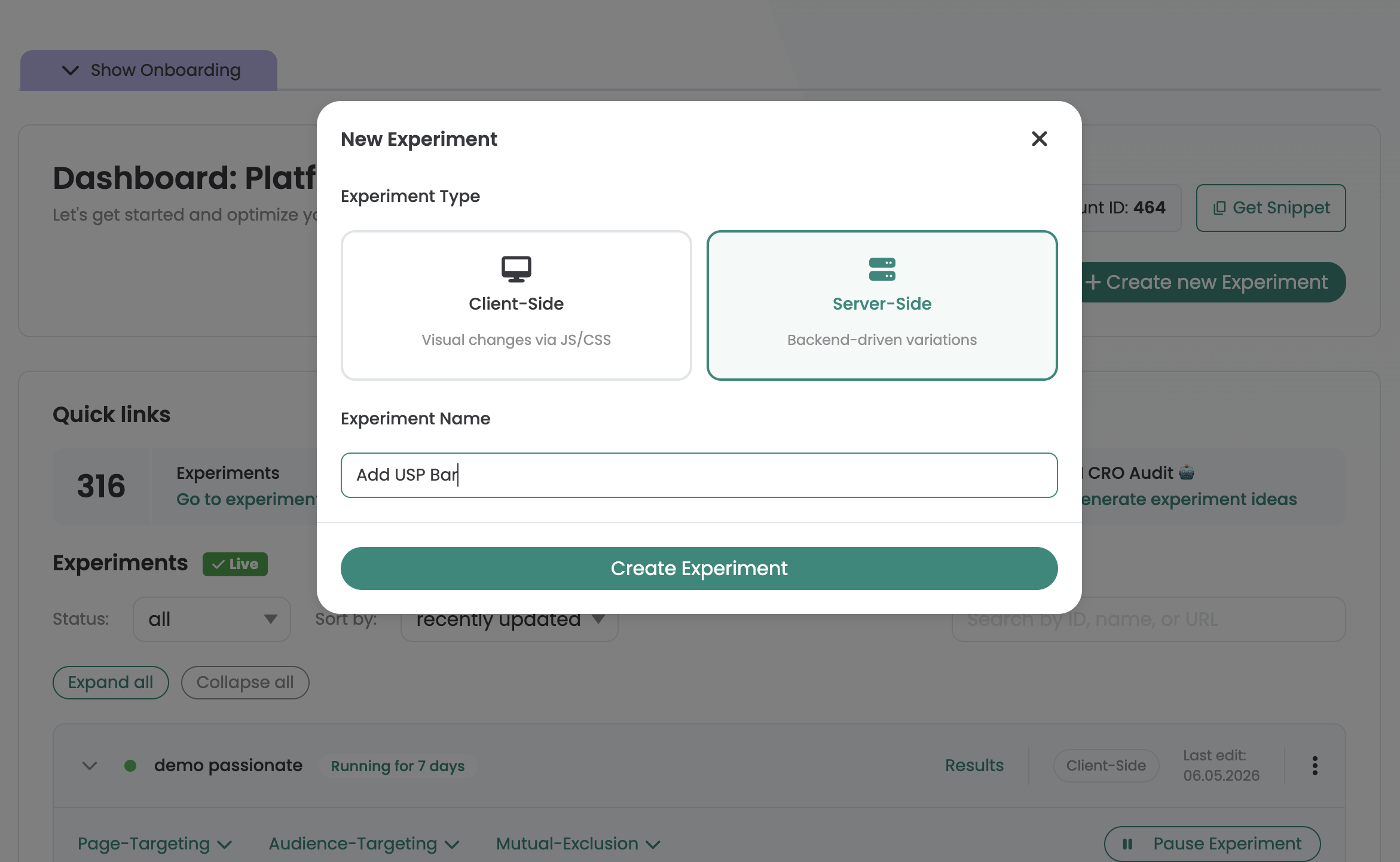Click the Live badge next to Experiments
This screenshot has width=1400, height=862.
pyautogui.click(x=235, y=564)
